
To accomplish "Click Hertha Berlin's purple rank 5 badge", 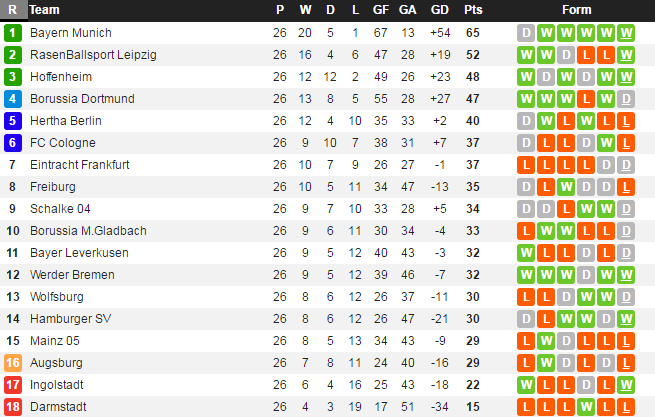I will coord(12,121).
